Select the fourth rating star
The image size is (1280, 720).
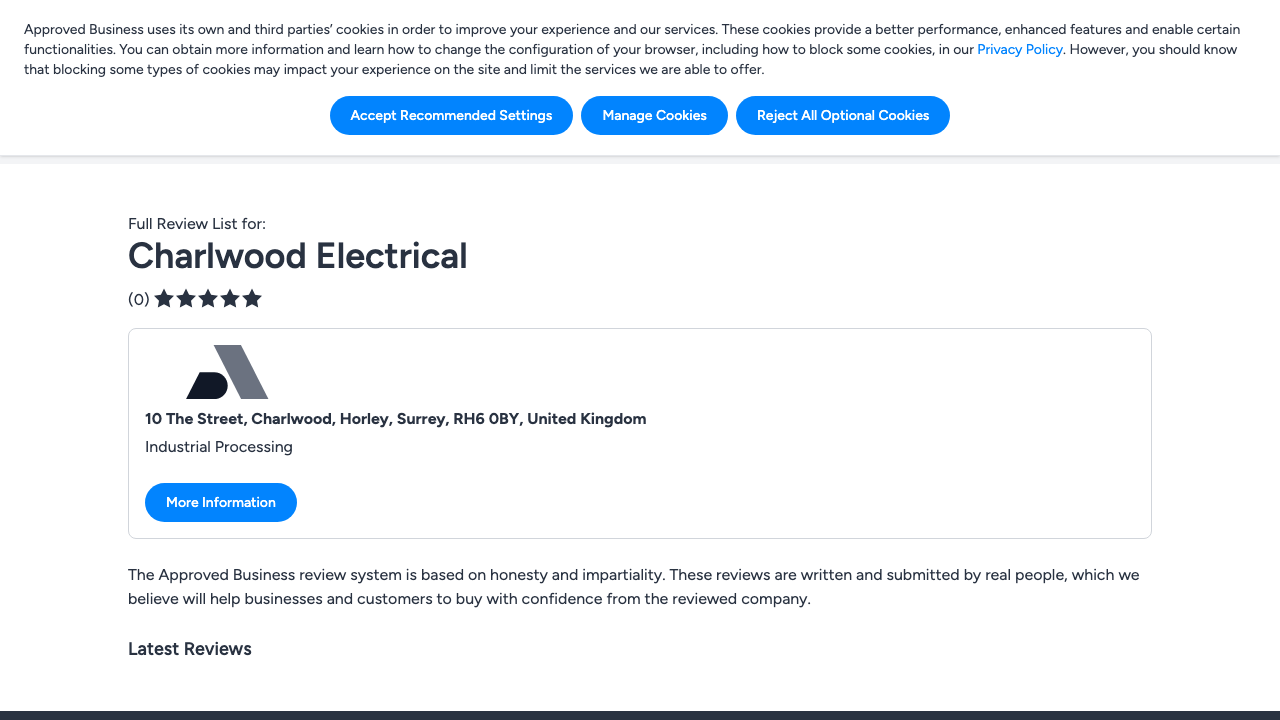click(x=230, y=298)
